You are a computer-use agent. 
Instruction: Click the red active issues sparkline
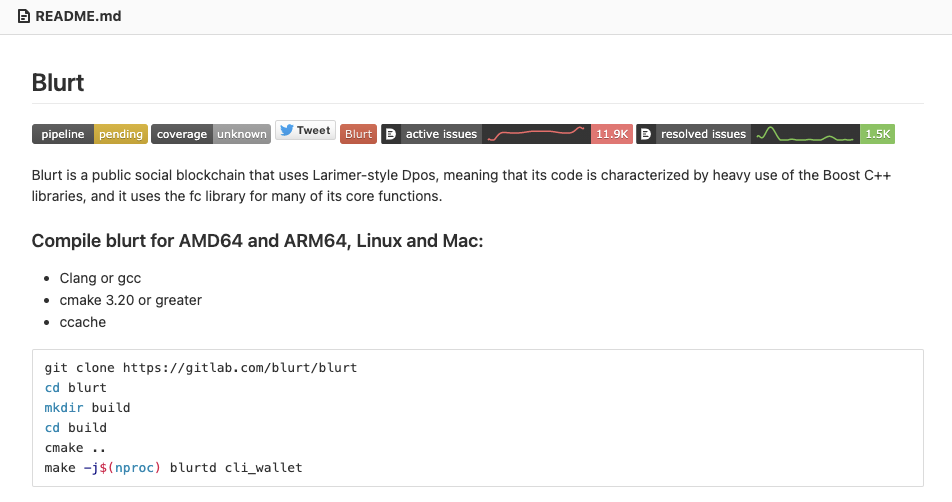coord(536,134)
